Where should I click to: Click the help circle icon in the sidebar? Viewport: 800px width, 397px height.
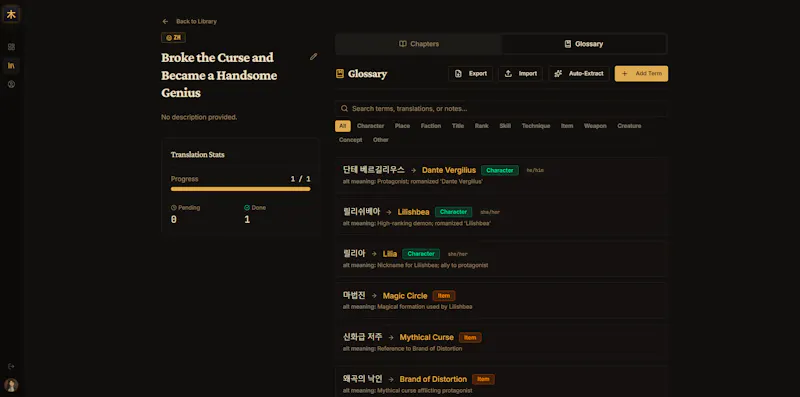(x=11, y=84)
